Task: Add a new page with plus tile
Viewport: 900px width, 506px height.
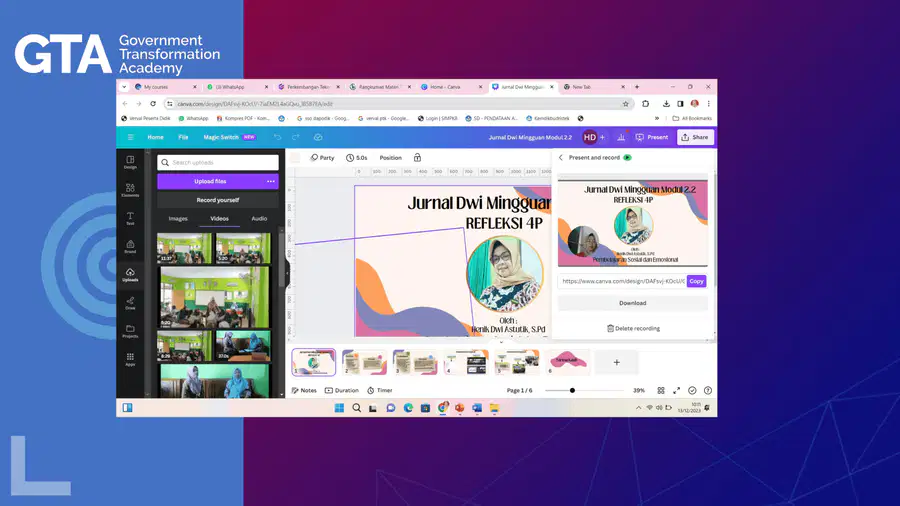Action: point(616,363)
